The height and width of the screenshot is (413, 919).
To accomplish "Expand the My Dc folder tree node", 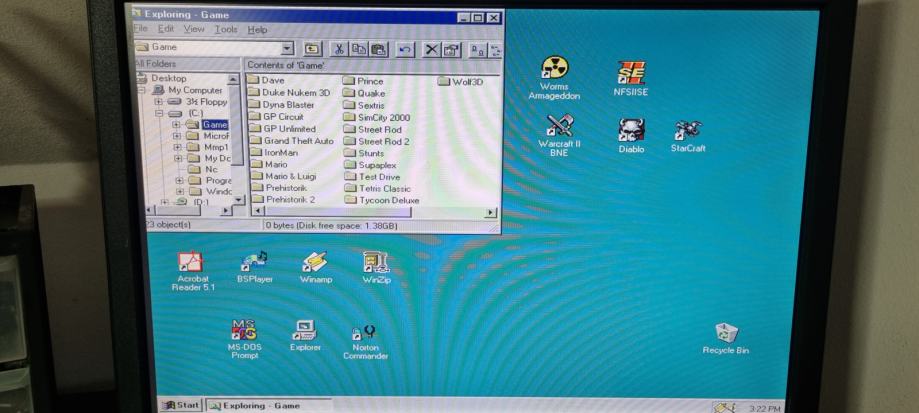I will point(178,158).
